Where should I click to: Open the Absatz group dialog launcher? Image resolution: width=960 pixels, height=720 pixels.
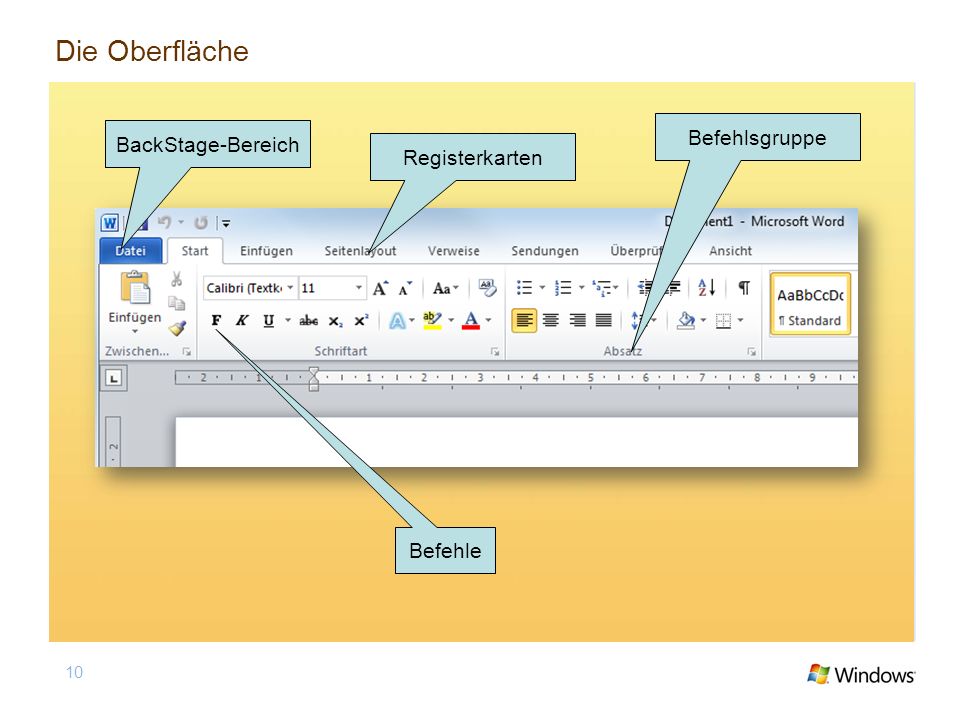pos(751,352)
